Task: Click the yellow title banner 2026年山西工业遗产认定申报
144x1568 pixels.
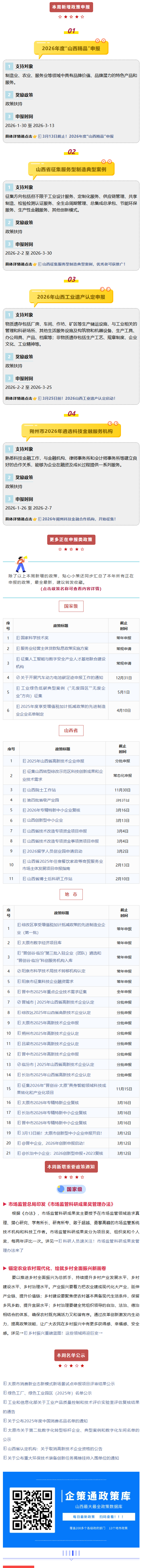Action: [72, 297]
